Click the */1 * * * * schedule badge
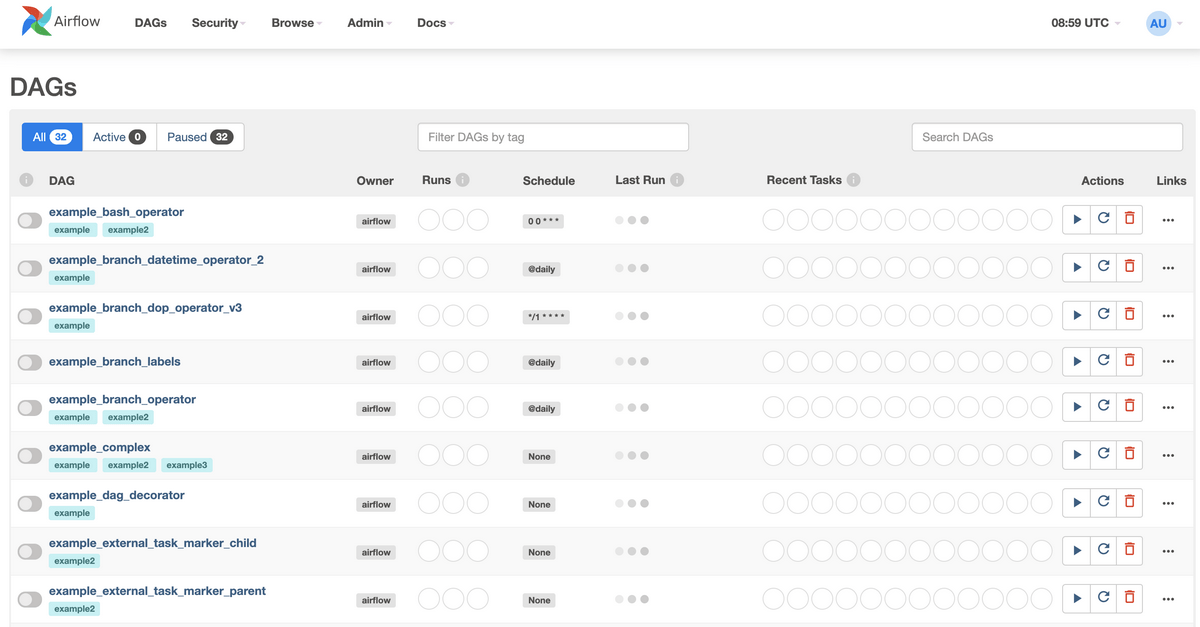The width and height of the screenshot is (1200, 627). pos(546,317)
